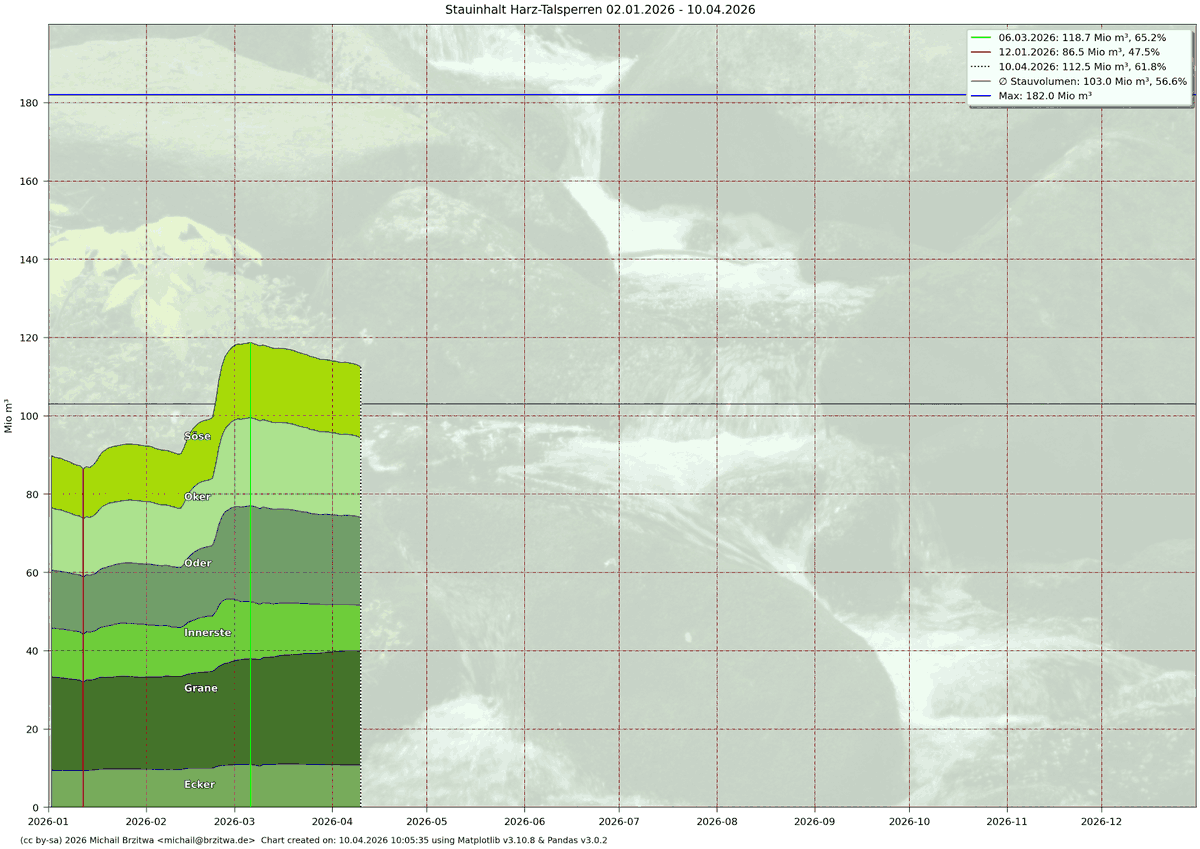The height and width of the screenshot is (849, 1200).
Task: Click the x-axis label 2026-08
Action: click(x=716, y=820)
